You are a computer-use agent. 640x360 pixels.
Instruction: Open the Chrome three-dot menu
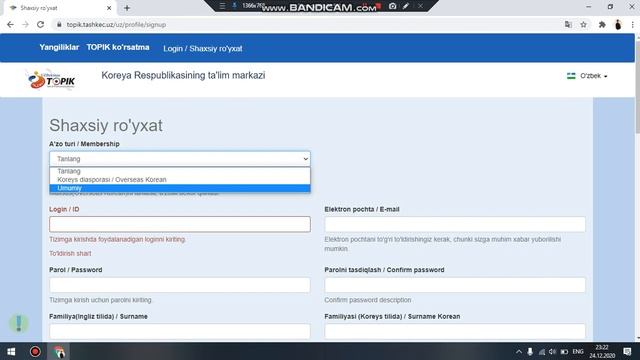click(632, 24)
